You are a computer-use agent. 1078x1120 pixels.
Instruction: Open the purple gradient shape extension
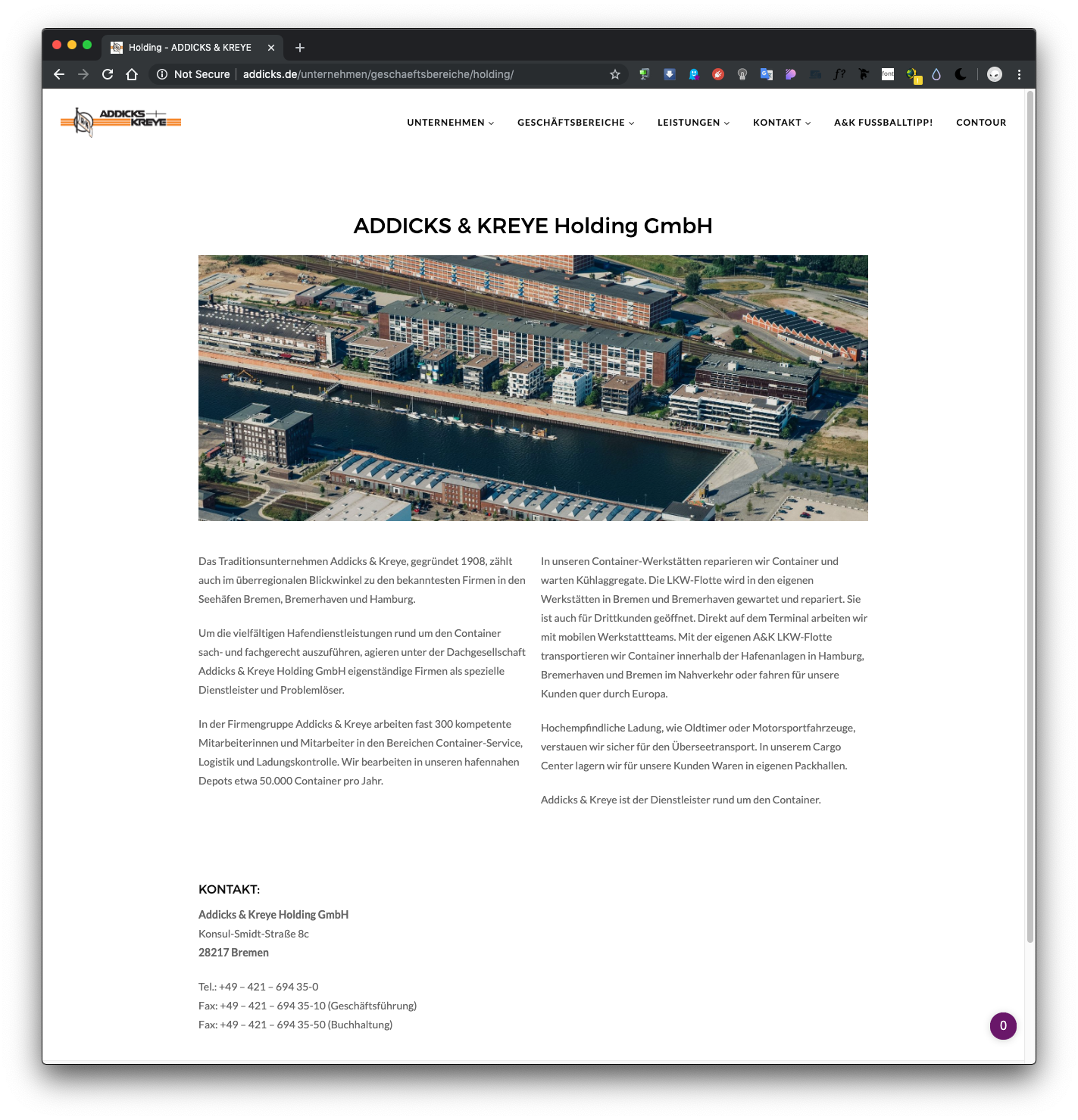791,74
